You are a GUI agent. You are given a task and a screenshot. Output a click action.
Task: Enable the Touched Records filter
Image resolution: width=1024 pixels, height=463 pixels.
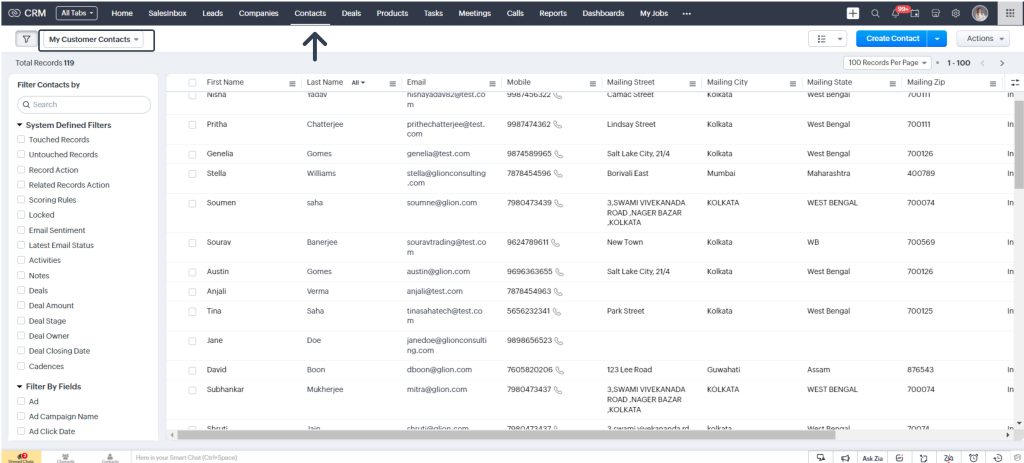point(22,140)
